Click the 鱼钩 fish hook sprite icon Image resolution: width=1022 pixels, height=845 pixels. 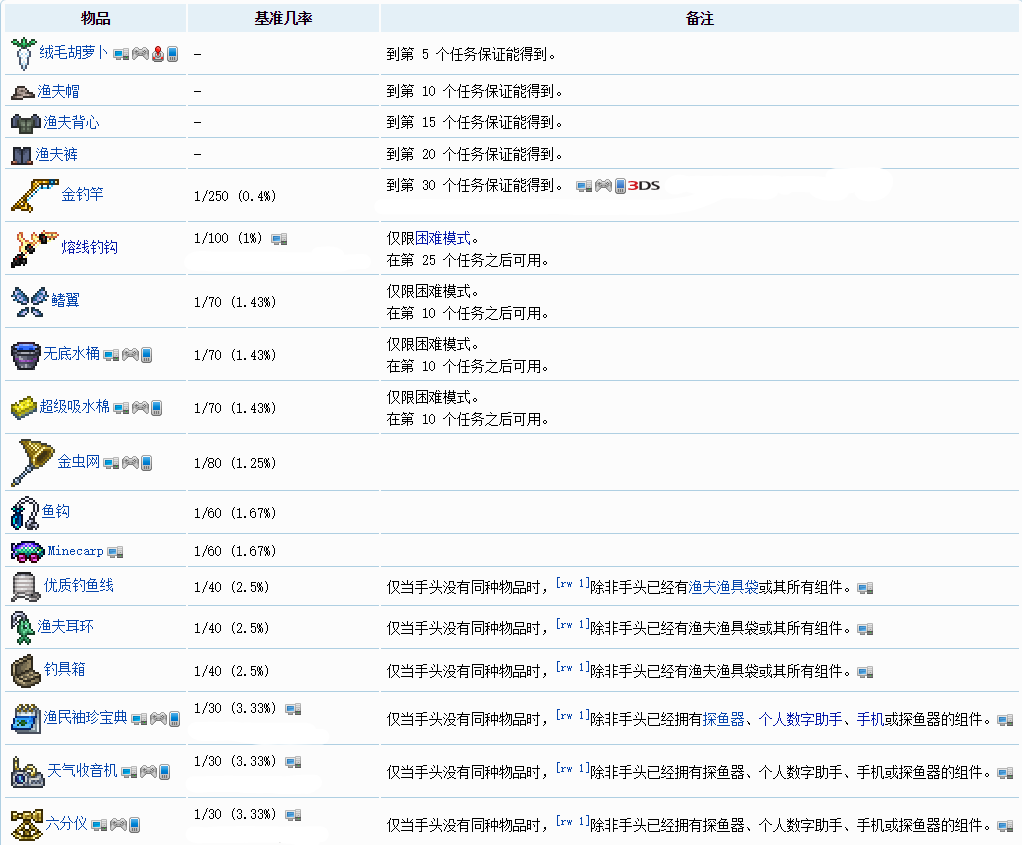25,512
